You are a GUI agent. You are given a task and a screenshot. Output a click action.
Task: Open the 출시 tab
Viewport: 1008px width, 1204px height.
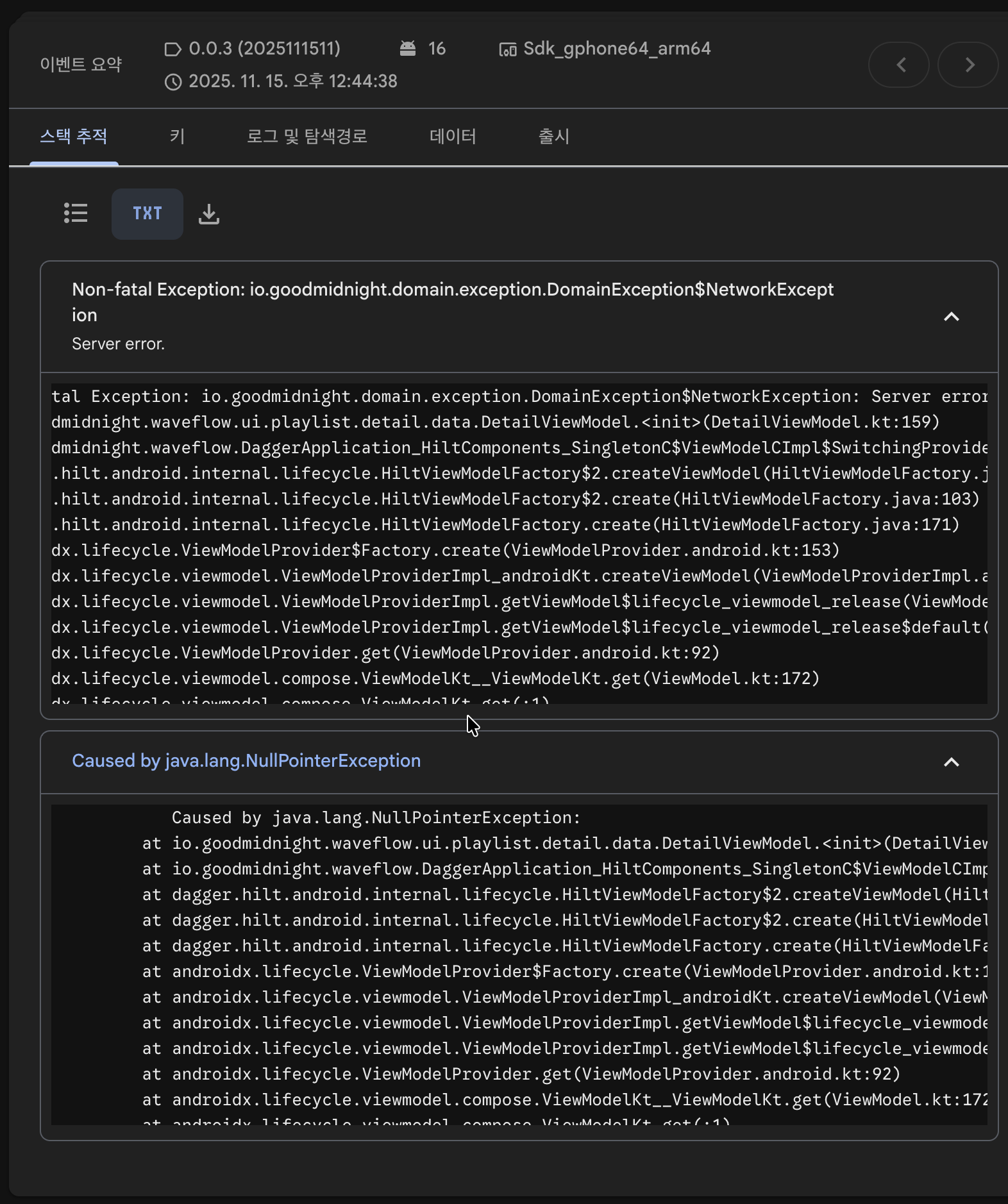click(x=554, y=137)
